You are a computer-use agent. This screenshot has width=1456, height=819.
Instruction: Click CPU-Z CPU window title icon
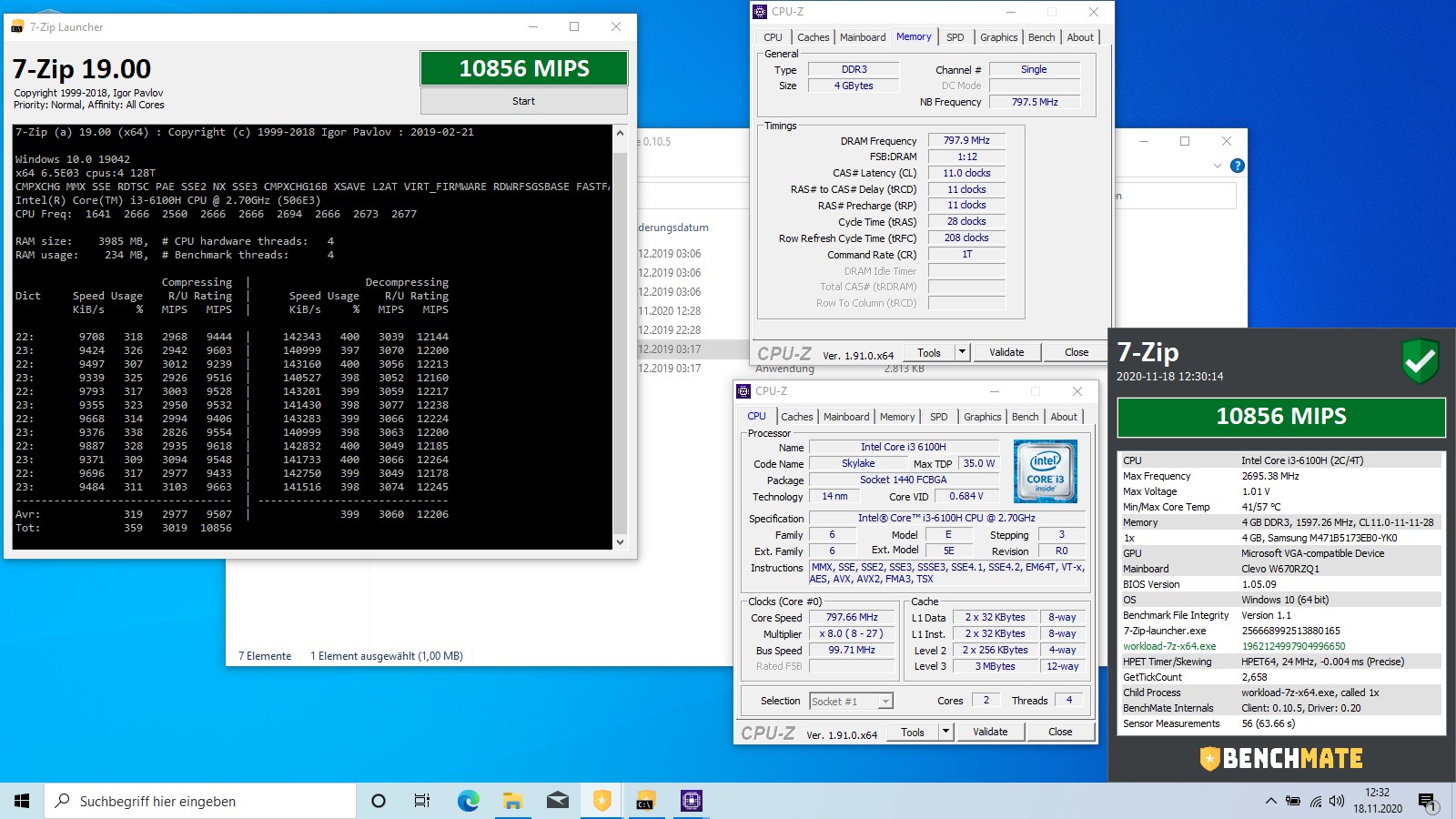coord(743,391)
